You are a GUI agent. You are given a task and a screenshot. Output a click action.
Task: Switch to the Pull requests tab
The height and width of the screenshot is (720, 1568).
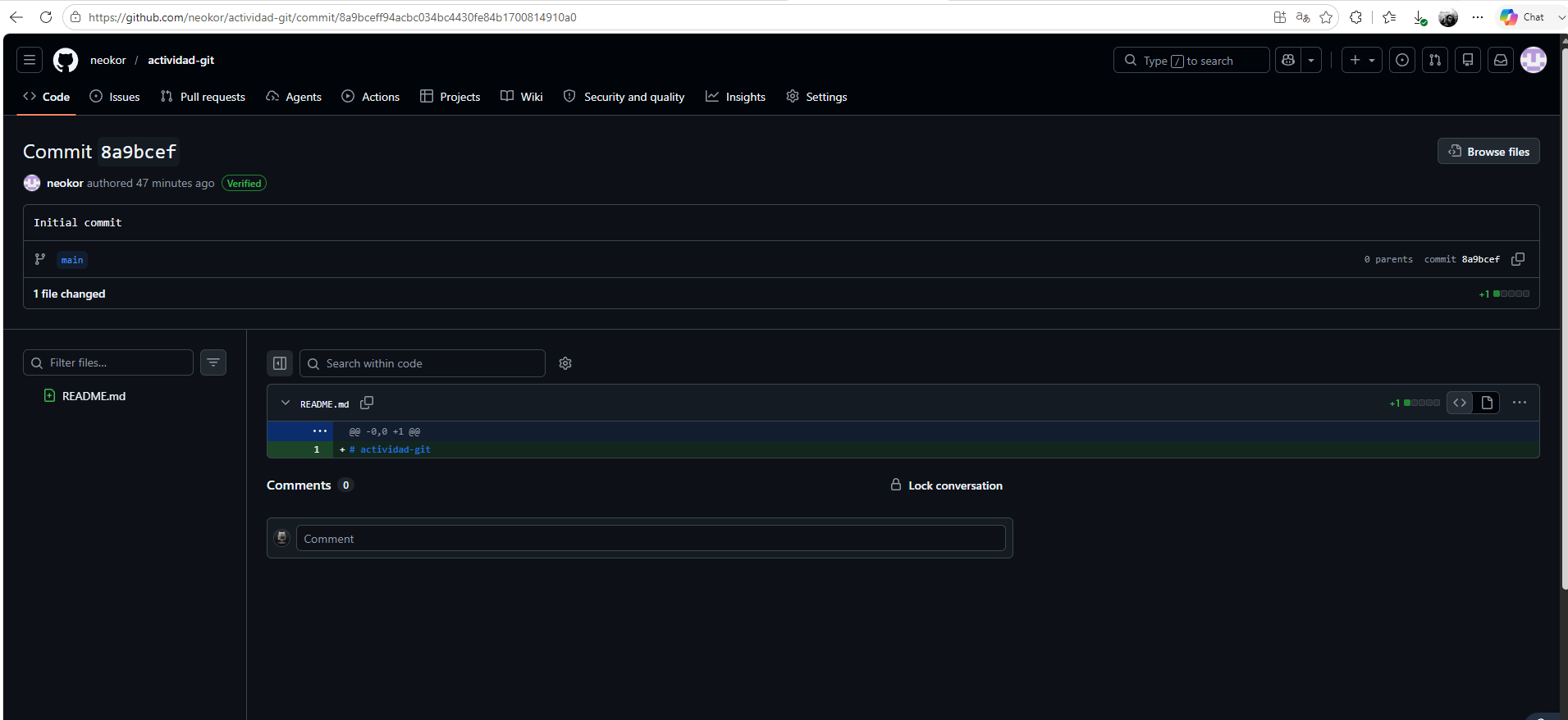203,97
